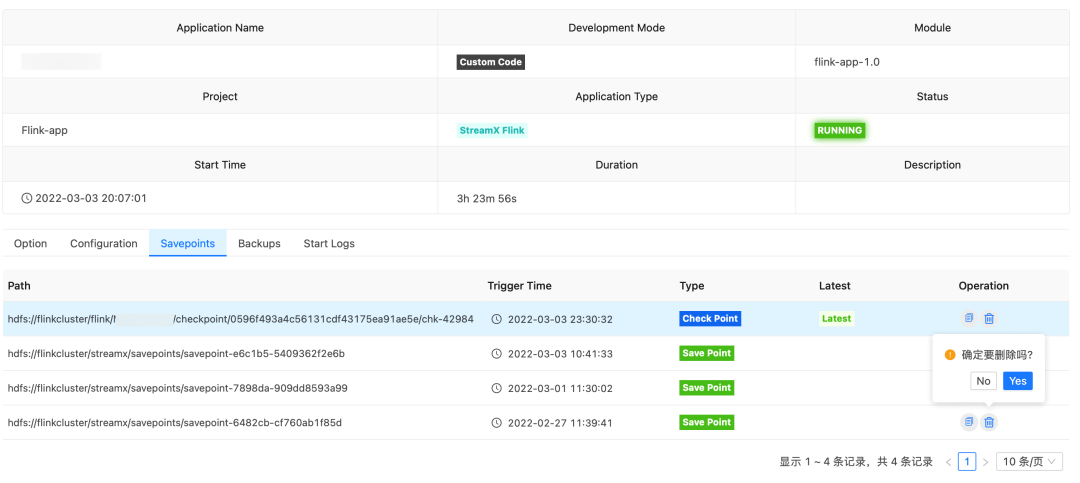1080x483 pixels.
Task: Copy the Check Point path in first row
Action: pyautogui.click(x=968, y=319)
